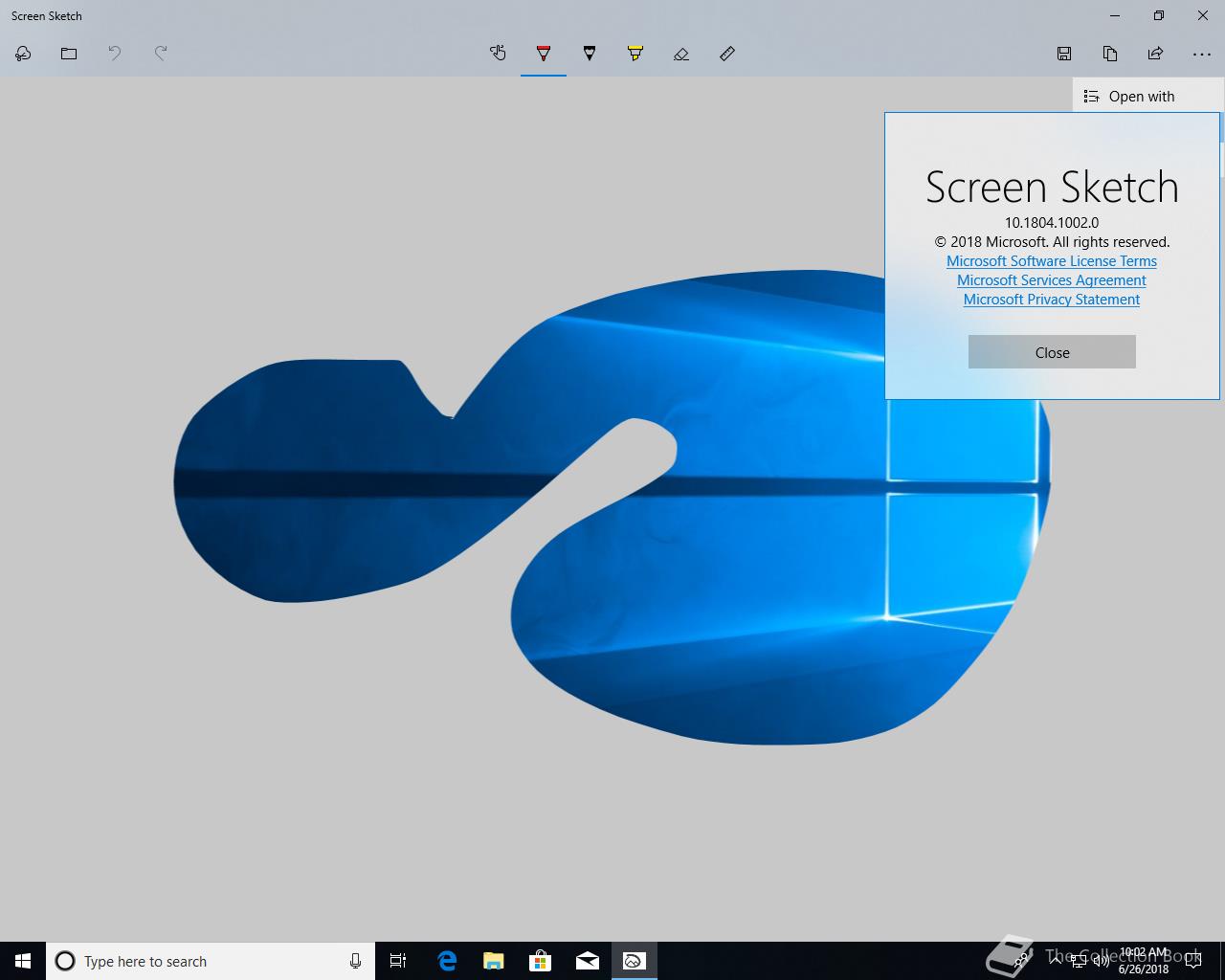
Task: Click the Redo arrow
Action: click(x=161, y=54)
